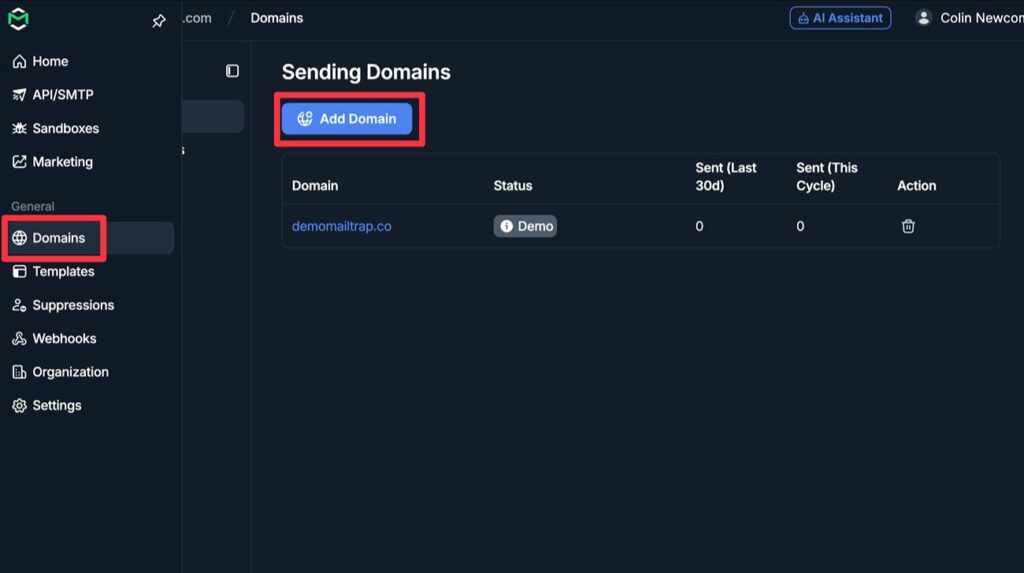1024x573 pixels.
Task: Click the globe icon on Add Domain
Action: coord(305,118)
